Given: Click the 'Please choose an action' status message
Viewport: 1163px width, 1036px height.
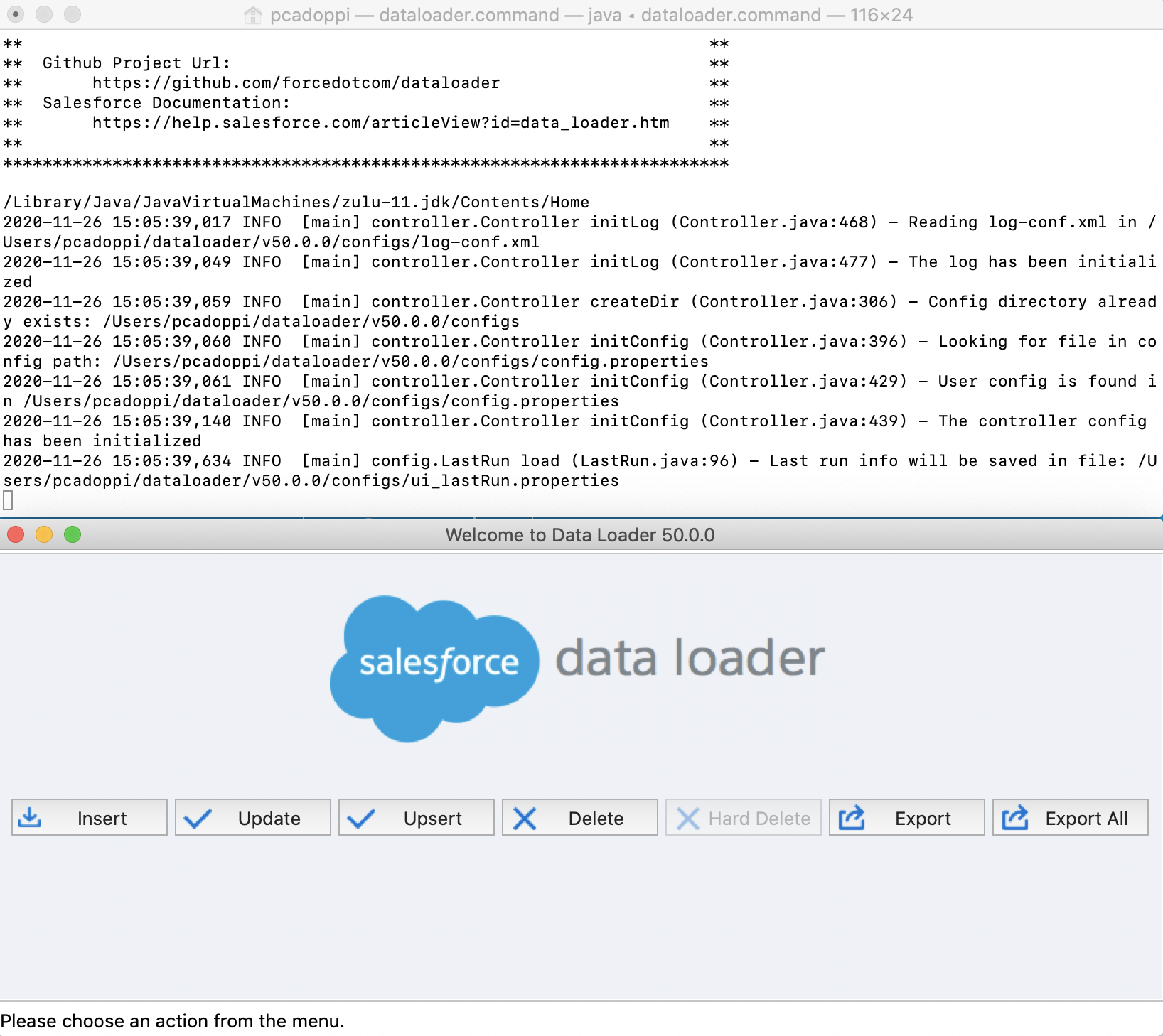Looking at the screenshot, I should [173, 1021].
